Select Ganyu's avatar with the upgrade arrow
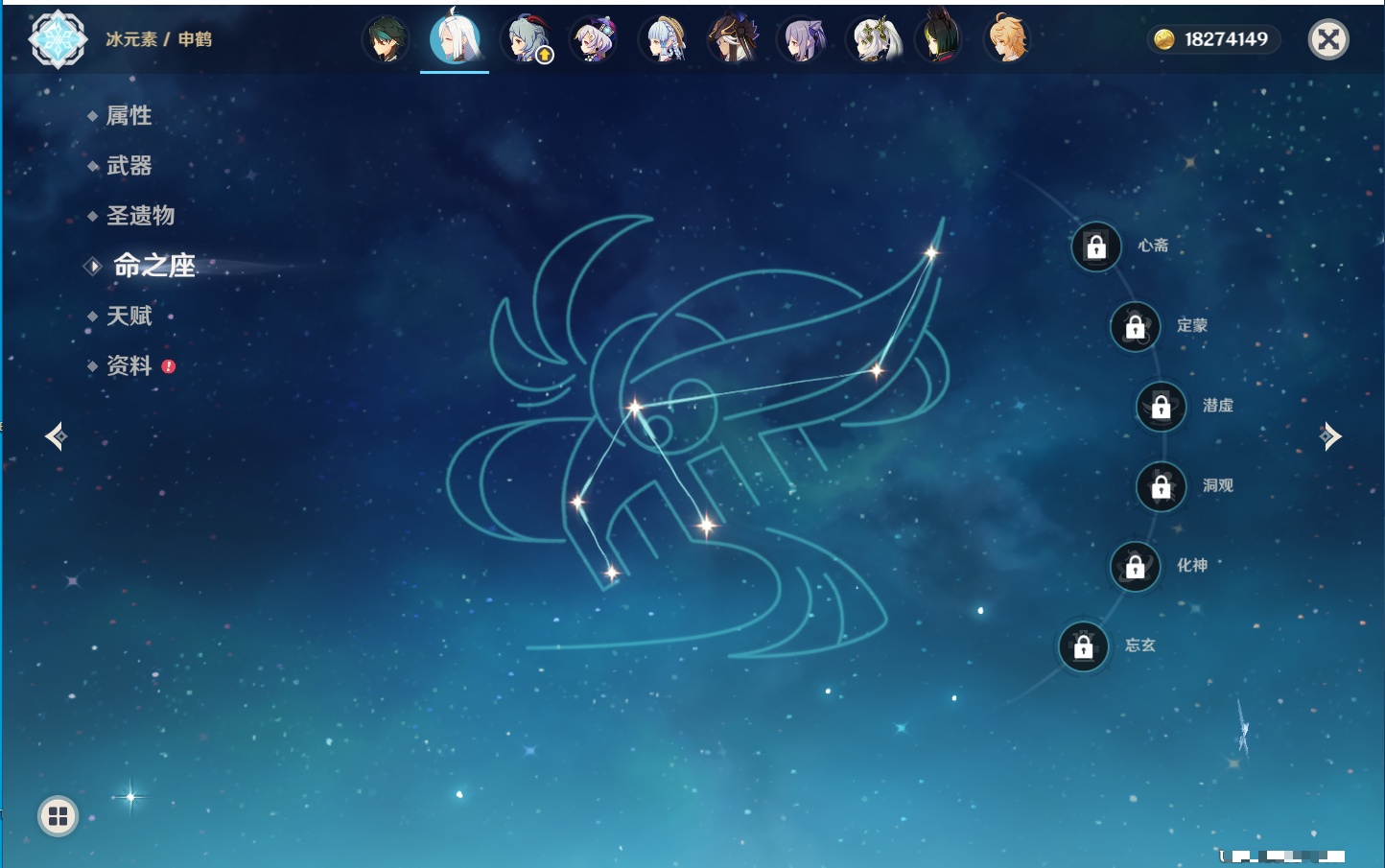Image resolution: width=1385 pixels, height=868 pixels. pos(526,39)
